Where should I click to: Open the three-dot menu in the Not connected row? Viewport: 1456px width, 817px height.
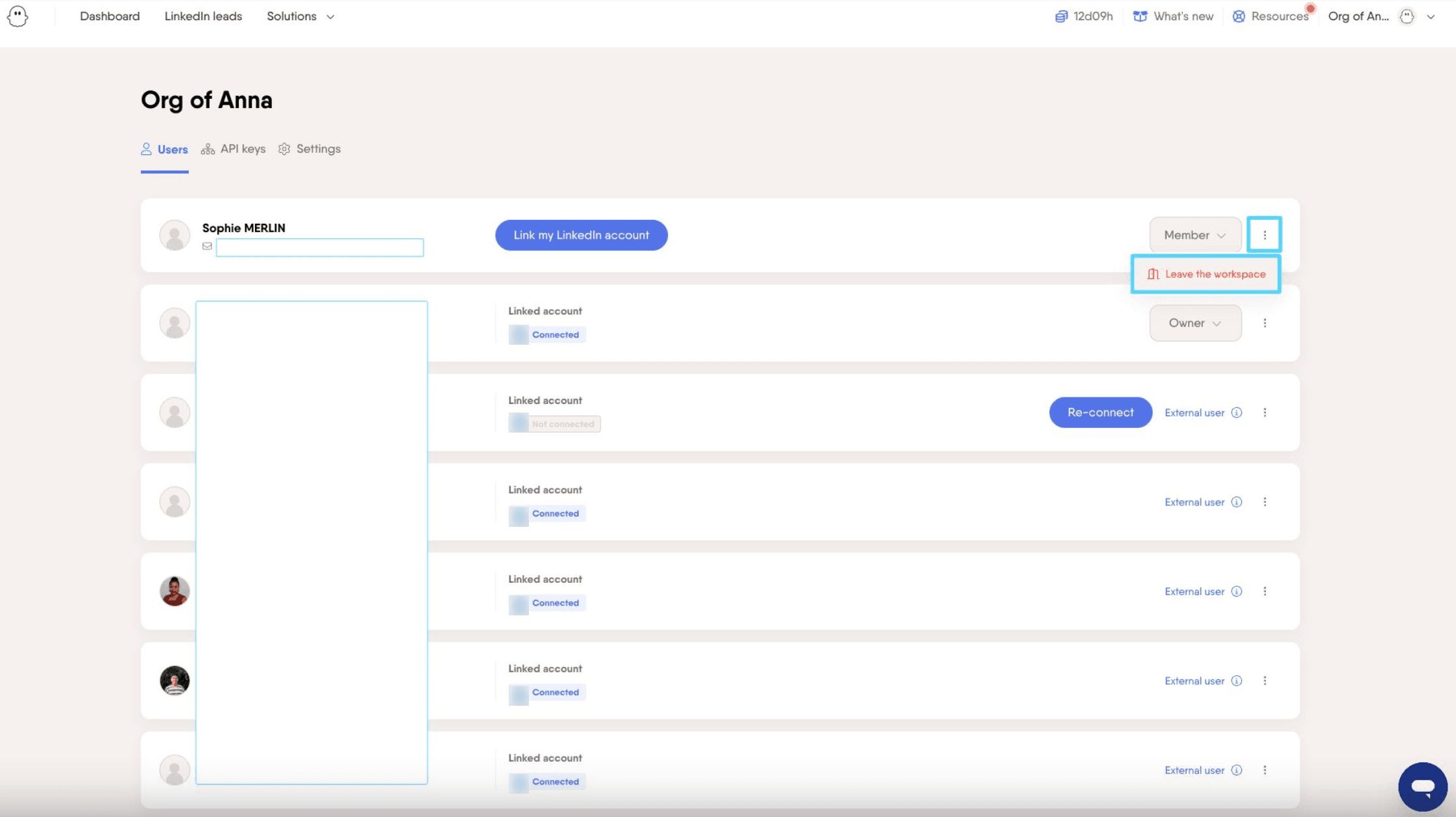1264,412
